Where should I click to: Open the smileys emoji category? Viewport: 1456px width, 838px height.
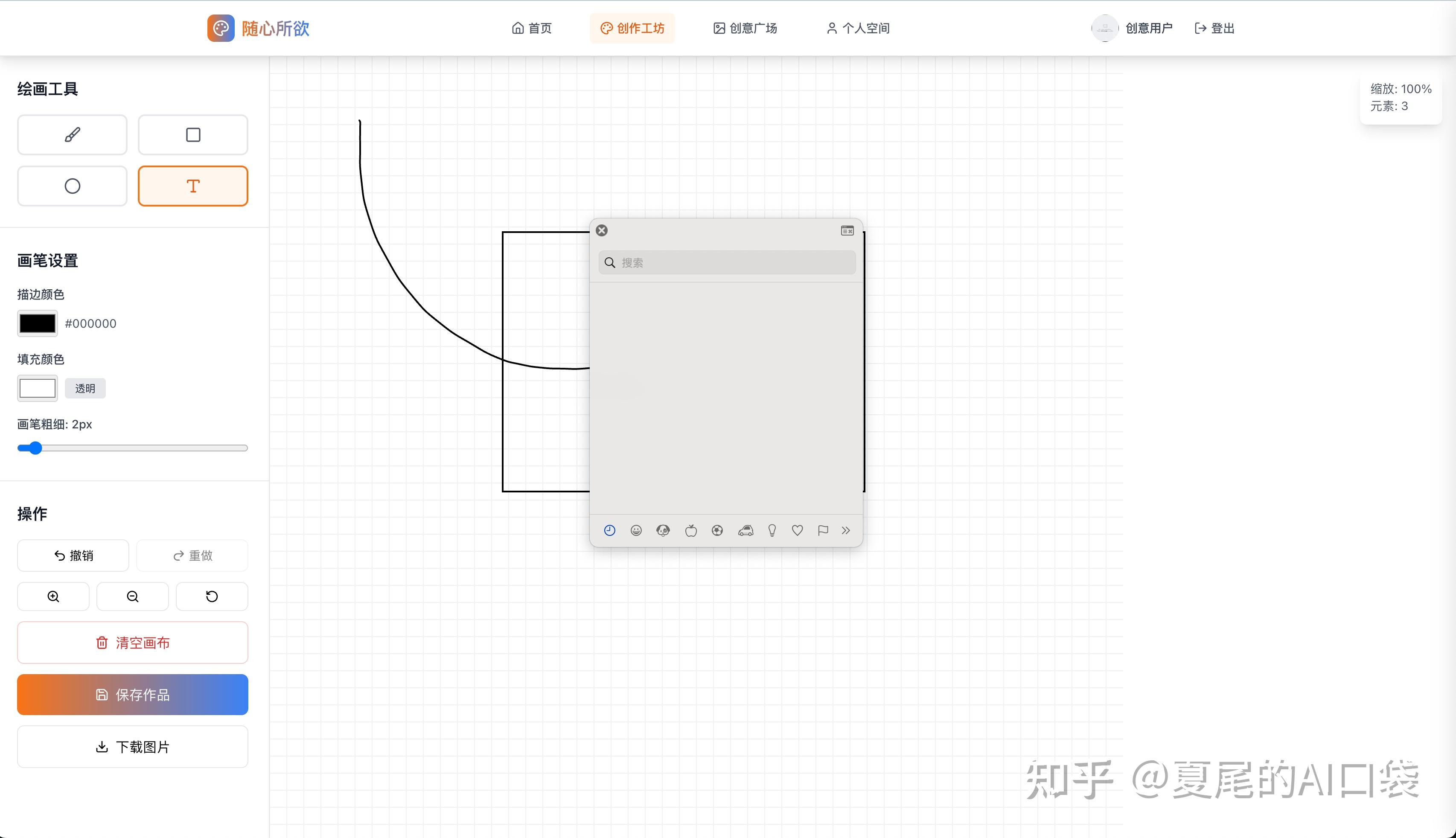[x=637, y=530]
